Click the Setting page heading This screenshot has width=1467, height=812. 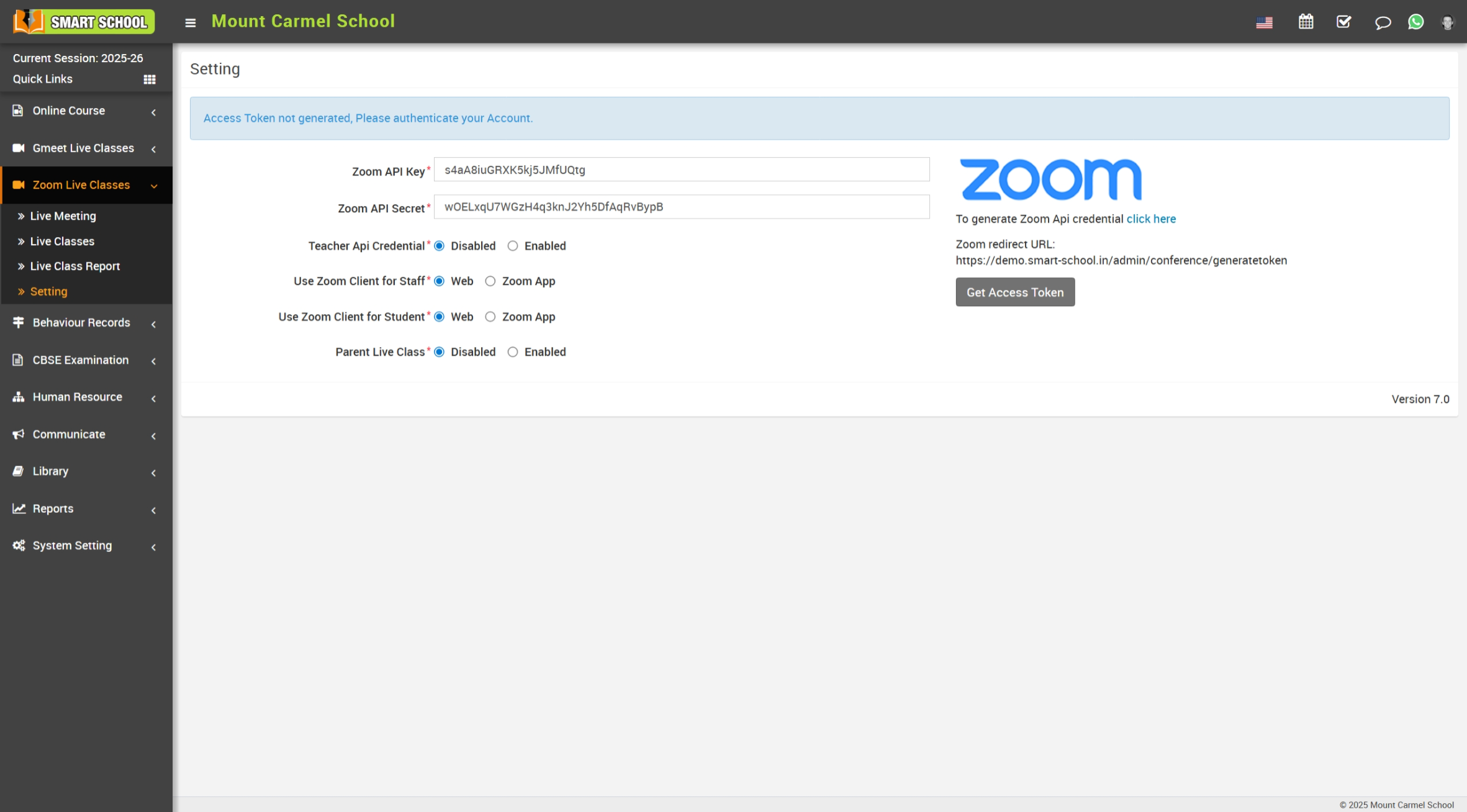coord(215,69)
